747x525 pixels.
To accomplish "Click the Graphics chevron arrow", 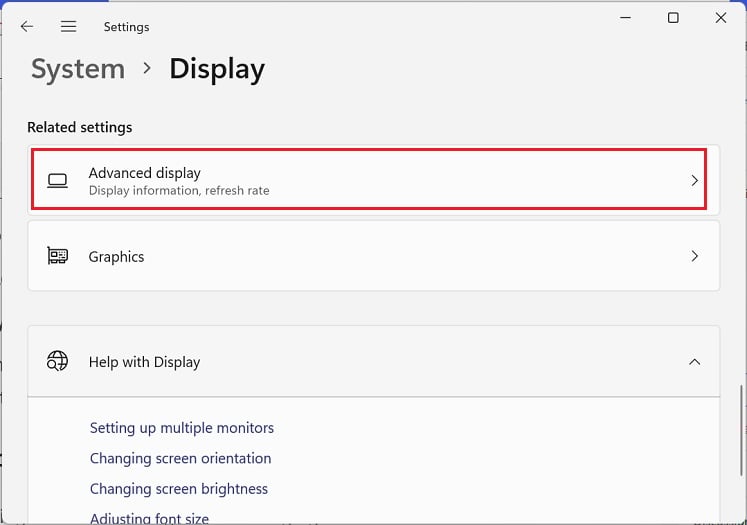I will click(x=695, y=256).
